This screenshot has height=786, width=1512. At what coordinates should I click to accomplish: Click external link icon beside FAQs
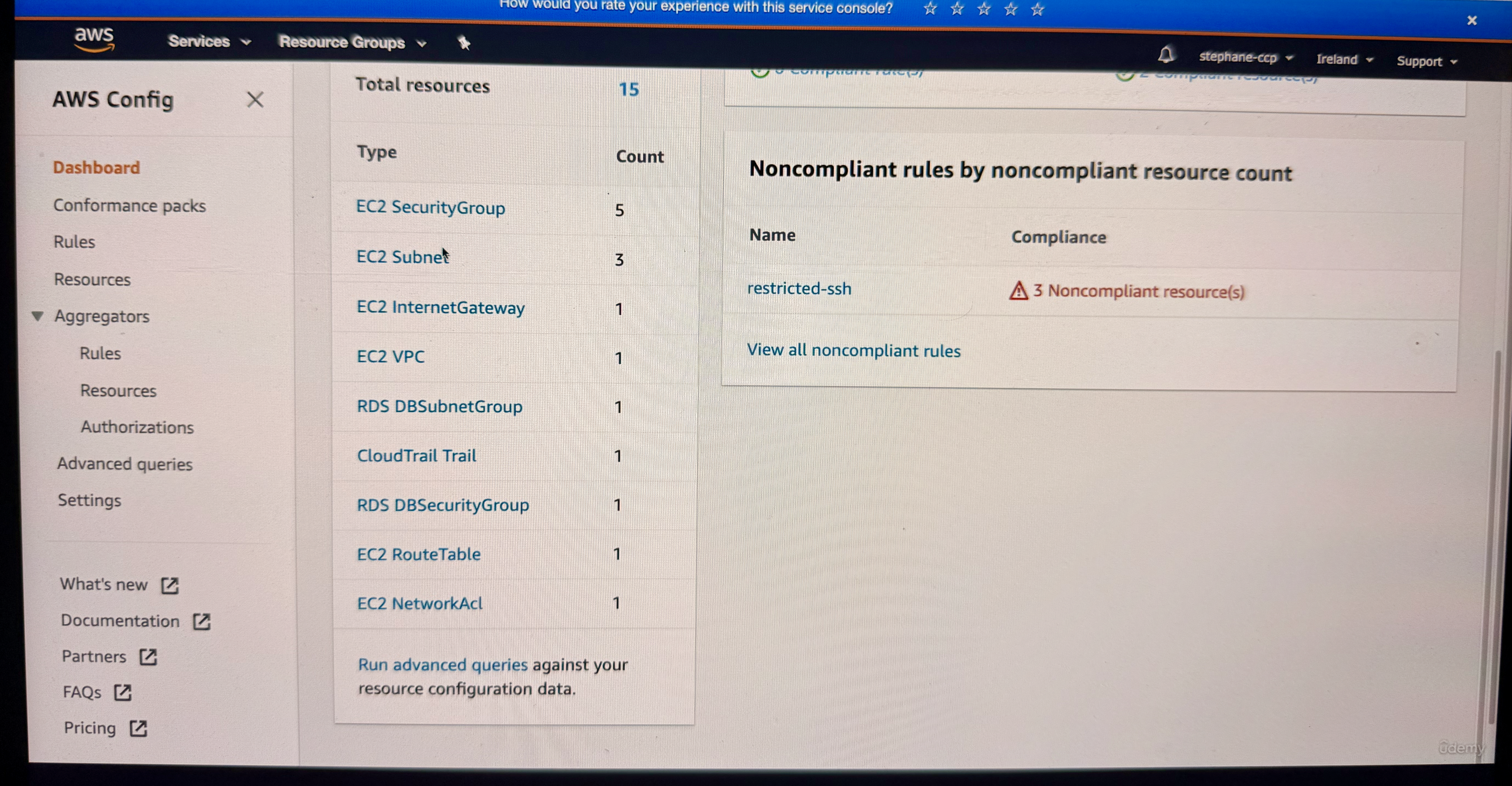click(122, 693)
